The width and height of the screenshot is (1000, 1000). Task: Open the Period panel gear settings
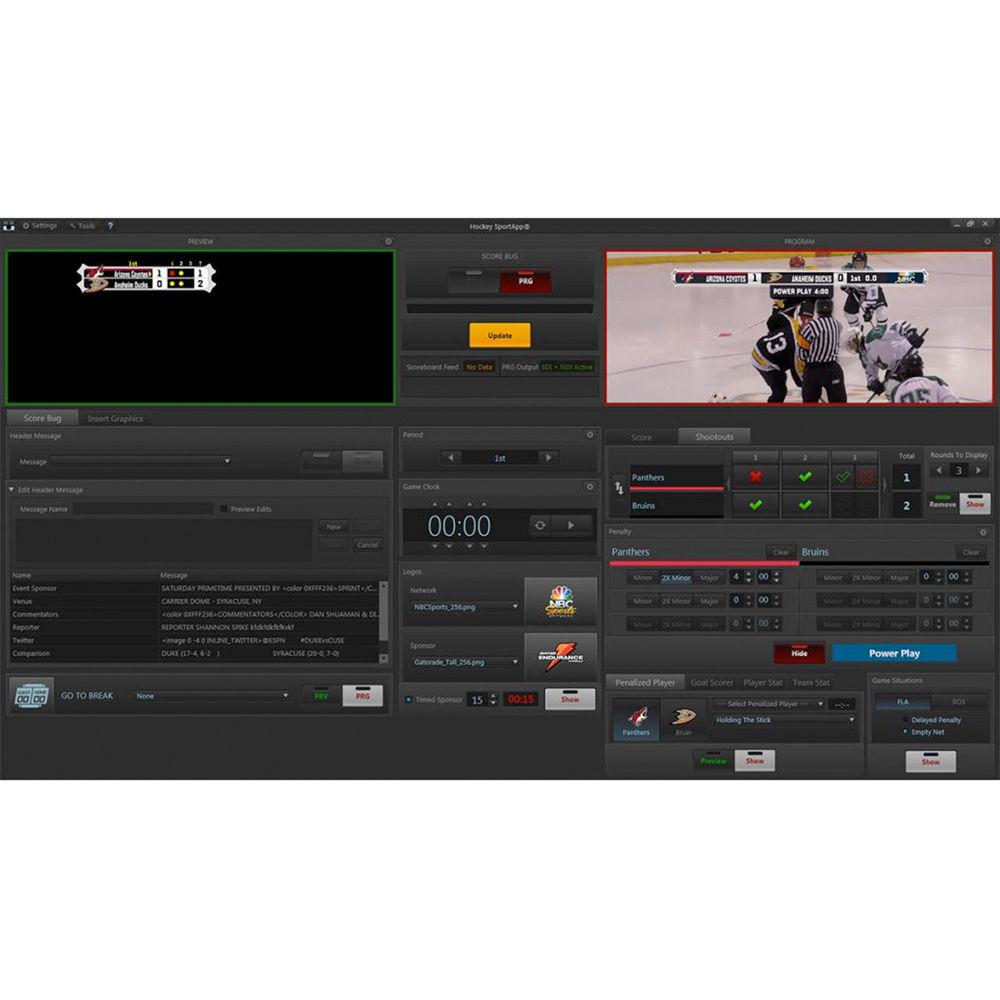(x=590, y=435)
